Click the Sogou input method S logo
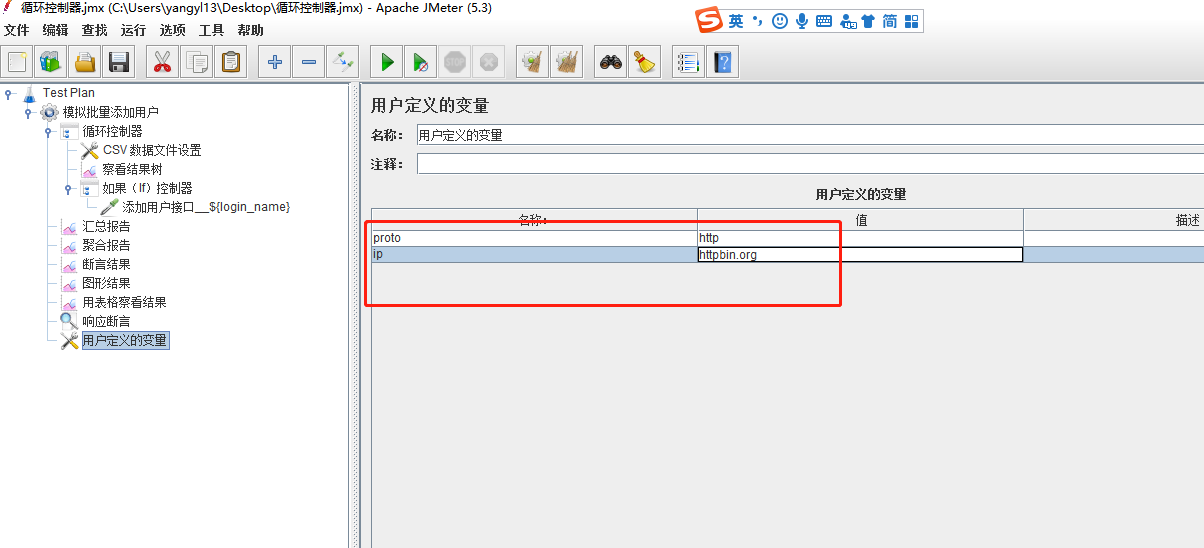Screen dimensions: 1204x548 pos(709,21)
